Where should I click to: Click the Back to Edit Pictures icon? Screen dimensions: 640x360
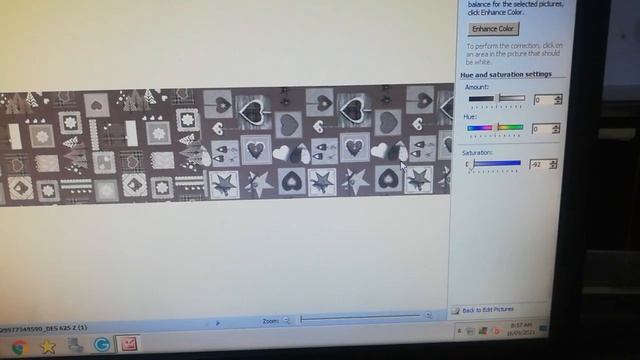[456, 311]
